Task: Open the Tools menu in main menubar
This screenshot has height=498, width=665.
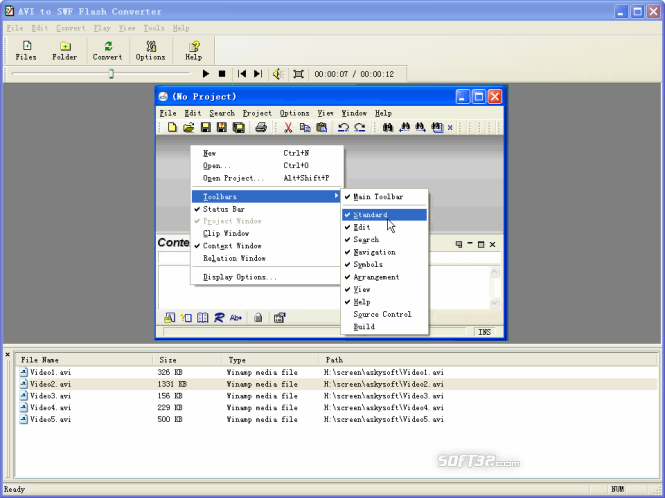Action: coord(154,28)
